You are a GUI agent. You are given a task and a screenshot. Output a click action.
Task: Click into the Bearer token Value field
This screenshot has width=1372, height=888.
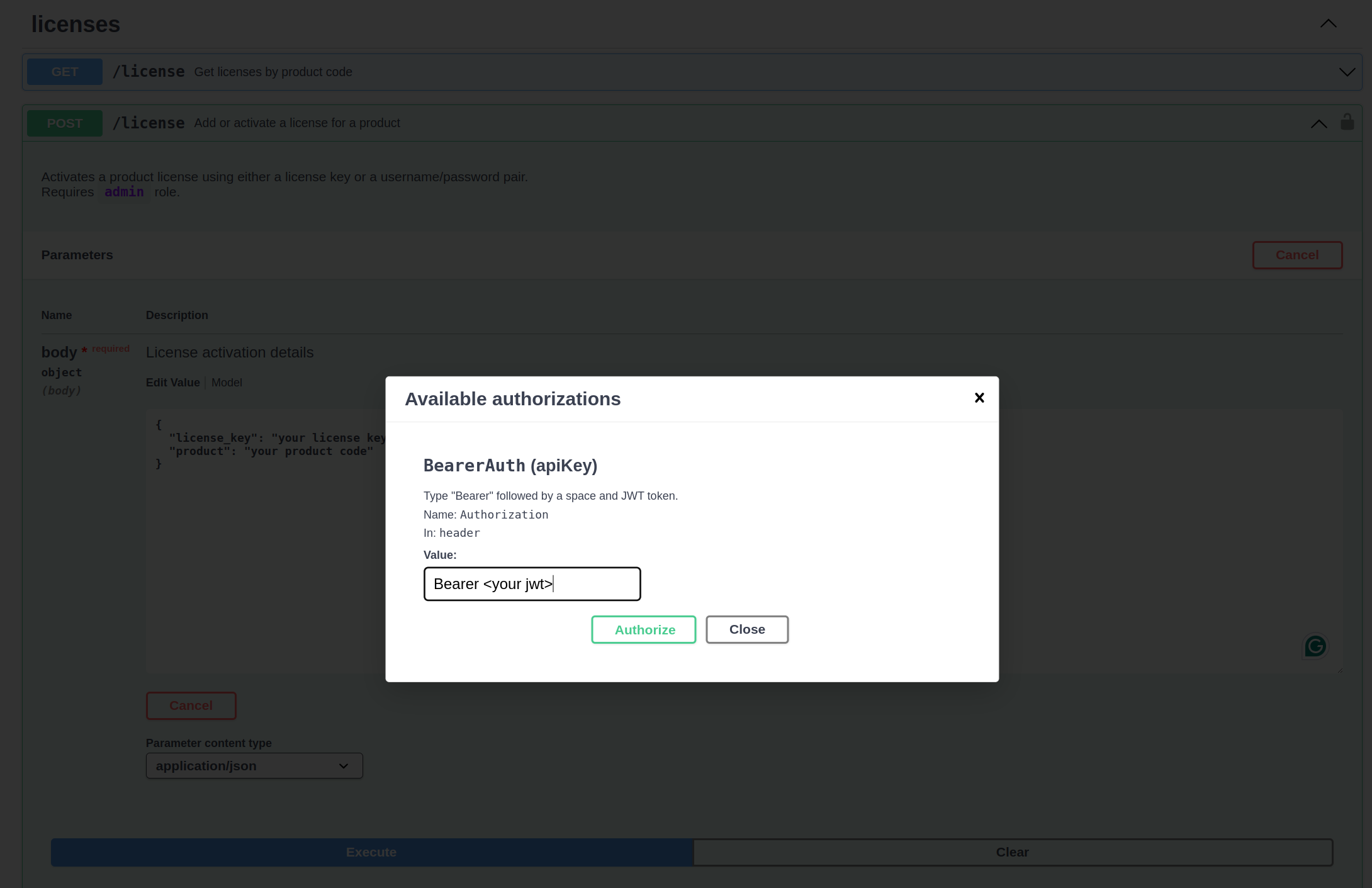pyautogui.click(x=532, y=584)
